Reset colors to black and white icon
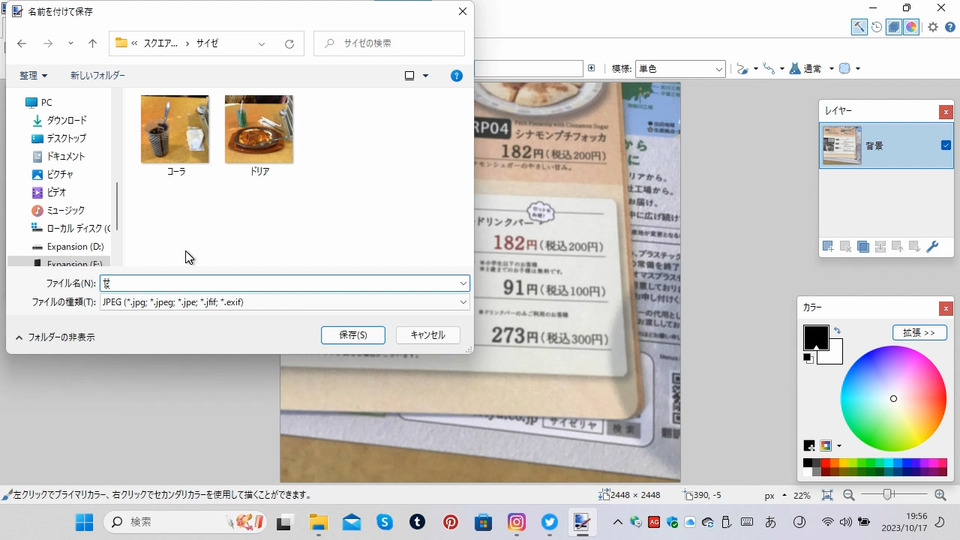This screenshot has height=540, width=960. (809, 358)
